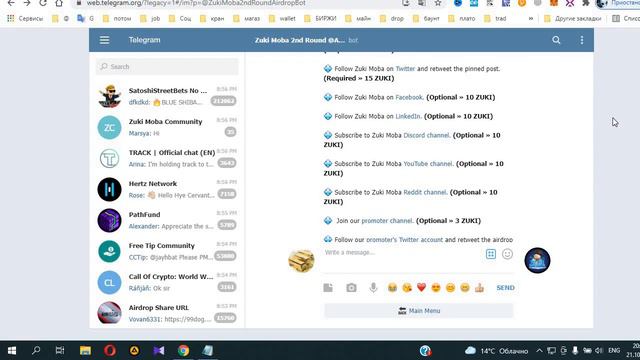Open the promoter channel link
This screenshot has width=640, height=360.
387,221
